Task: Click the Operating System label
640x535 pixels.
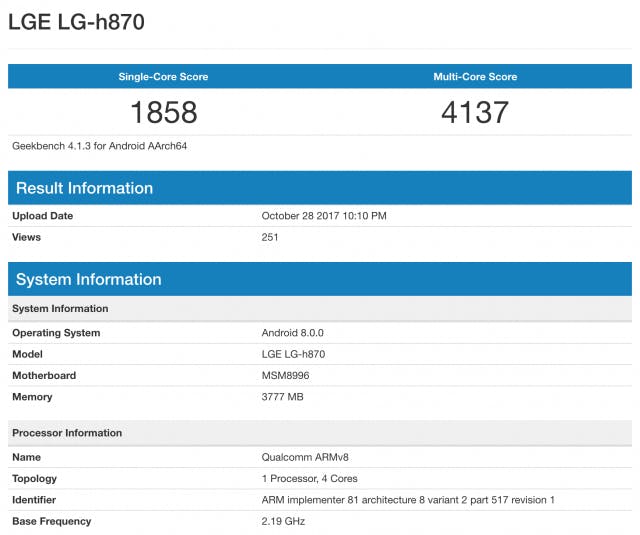Action: pyautogui.click(x=56, y=333)
